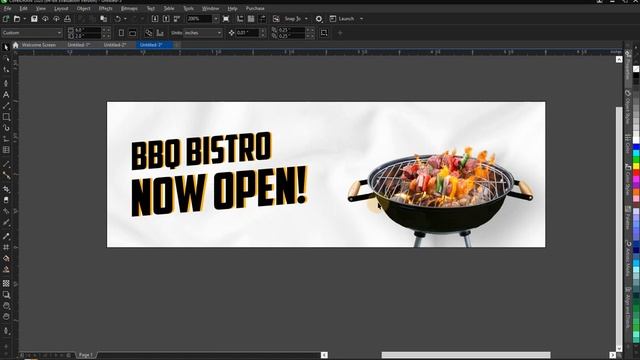The width and height of the screenshot is (640, 360).
Task: Select the Transparency checkerboard tool
Action: tap(6, 283)
